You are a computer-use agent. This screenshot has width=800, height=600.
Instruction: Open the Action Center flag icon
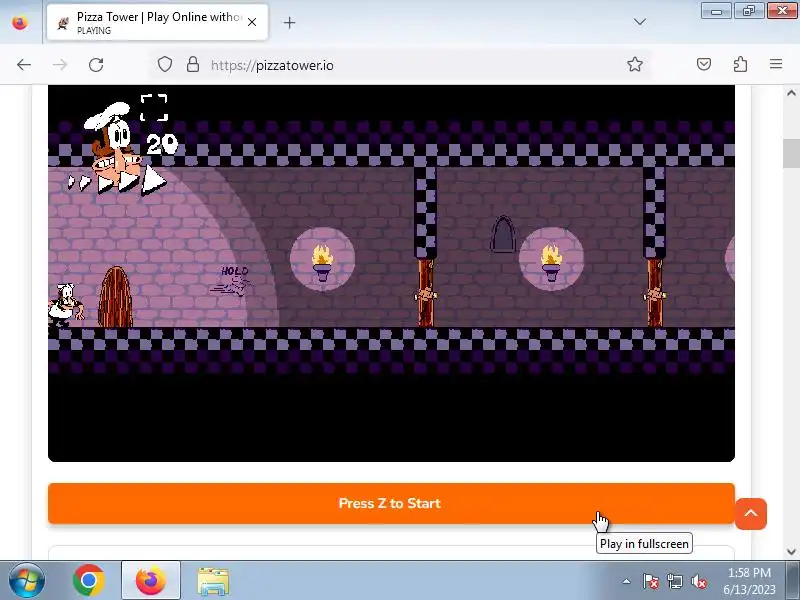650,581
